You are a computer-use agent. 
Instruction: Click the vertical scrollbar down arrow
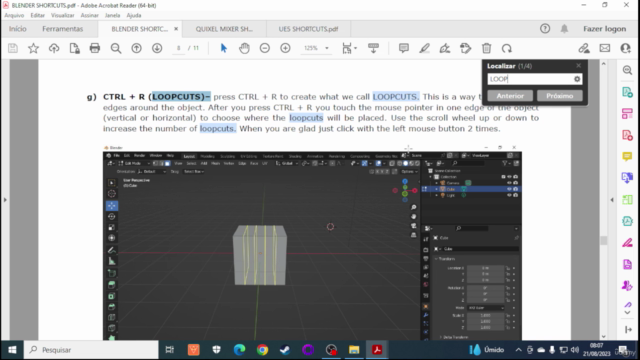604,336
